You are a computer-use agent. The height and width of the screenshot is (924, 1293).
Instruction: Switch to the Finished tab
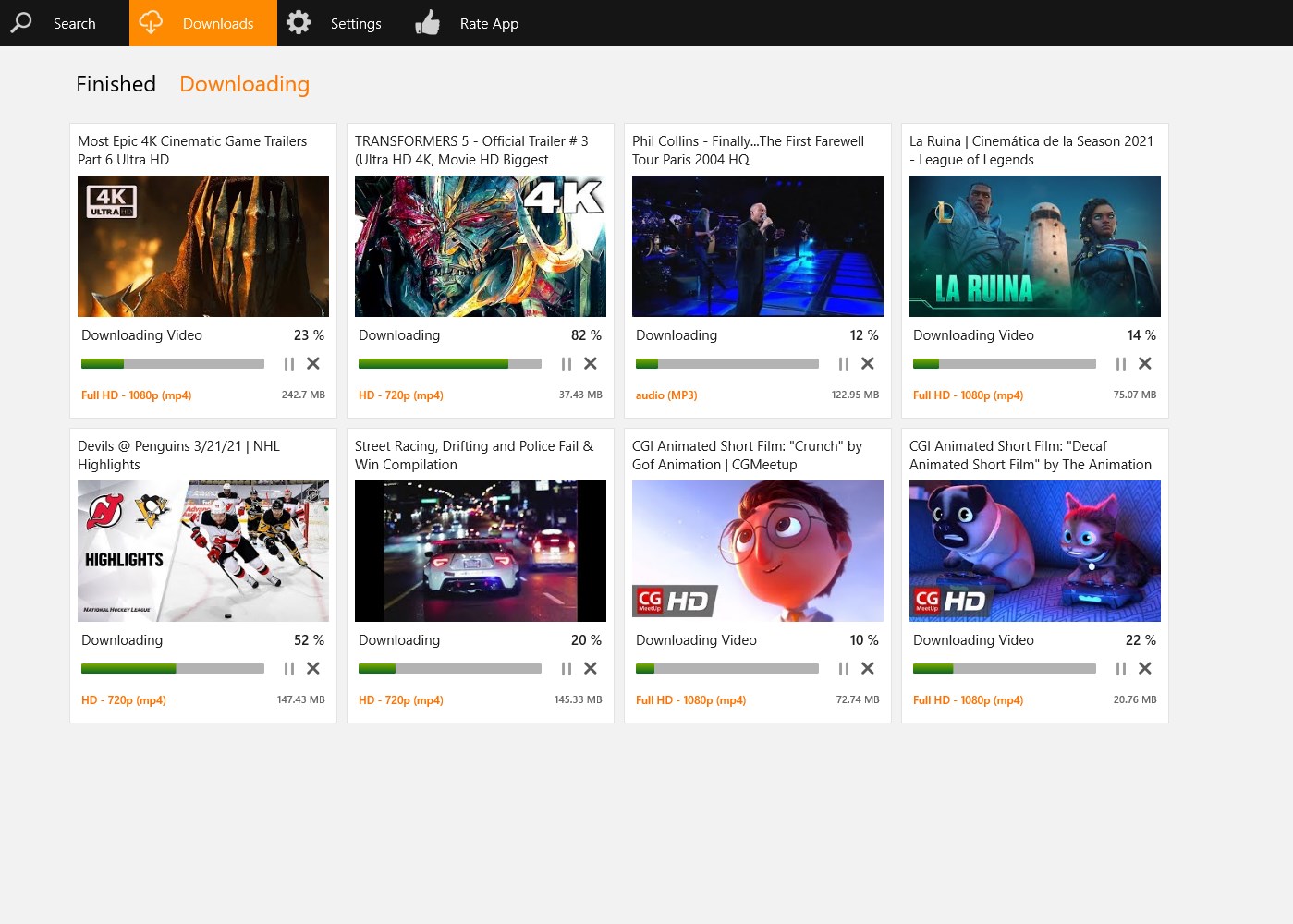[116, 84]
